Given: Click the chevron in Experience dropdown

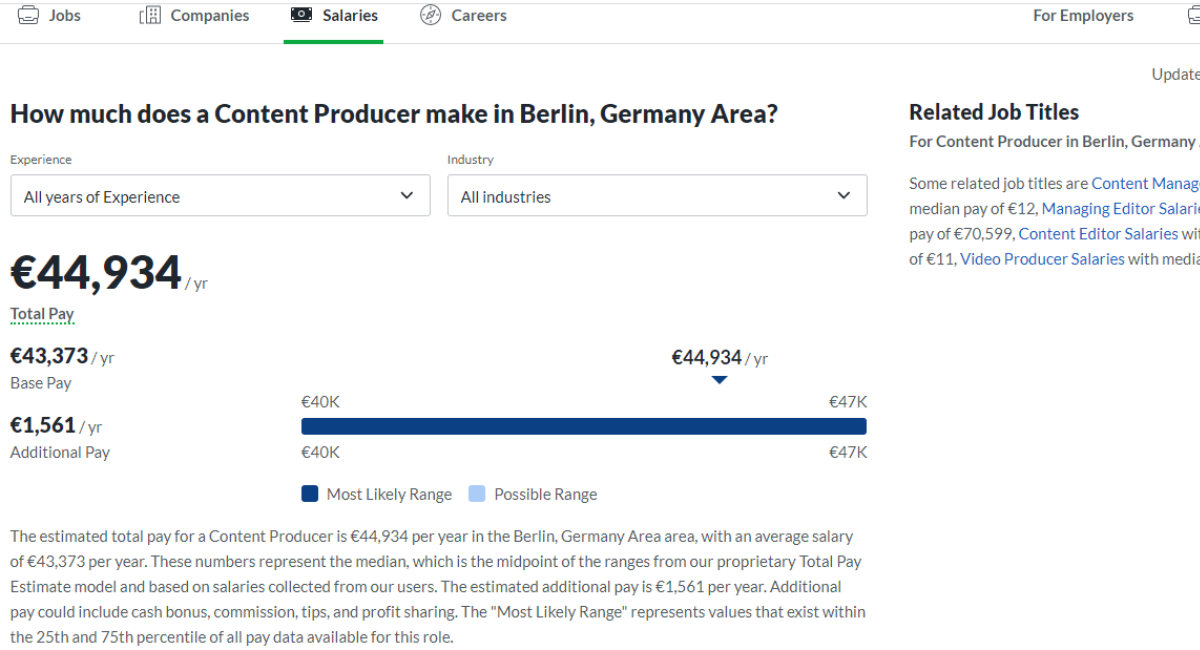Looking at the screenshot, I should tap(406, 196).
